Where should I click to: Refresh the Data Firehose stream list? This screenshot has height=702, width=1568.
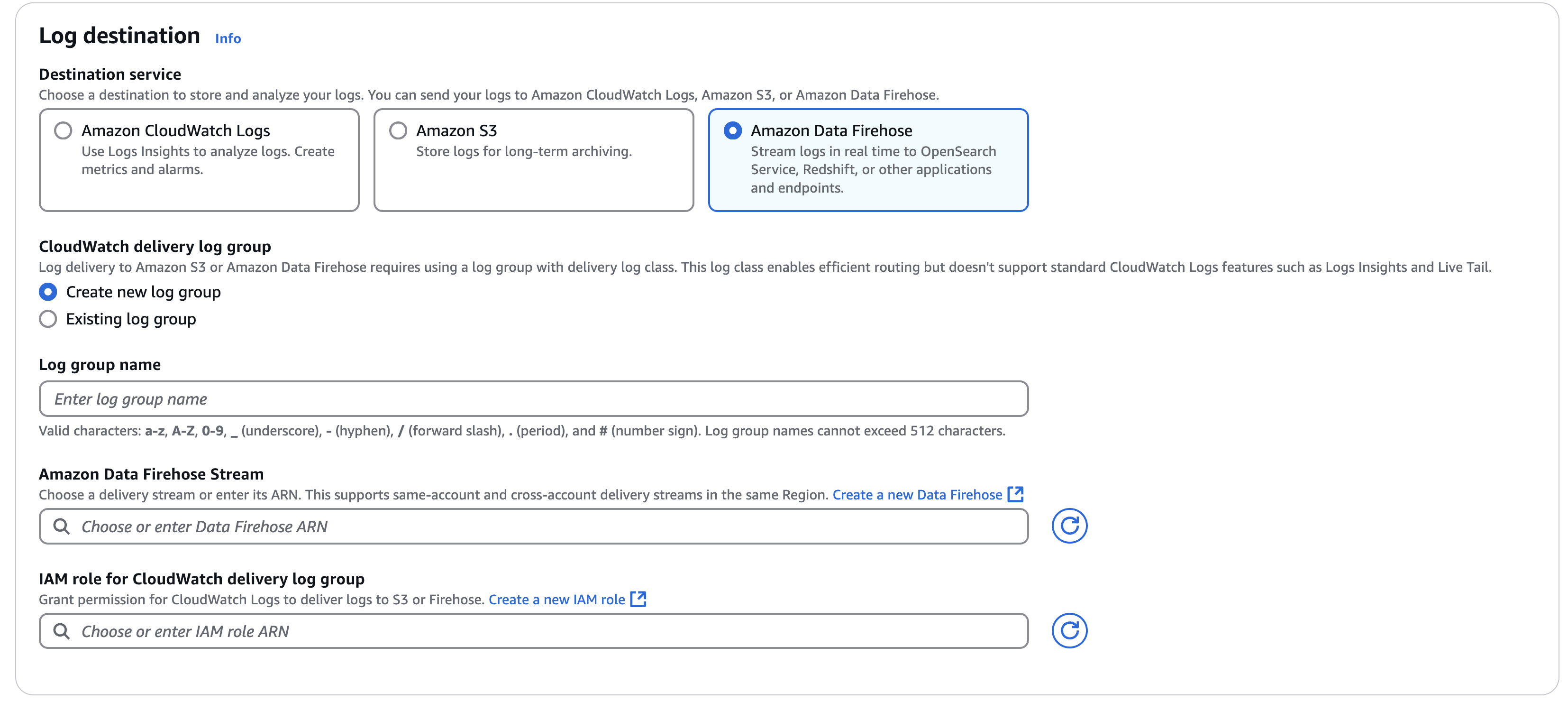pyautogui.click(x=1069, y=526)
